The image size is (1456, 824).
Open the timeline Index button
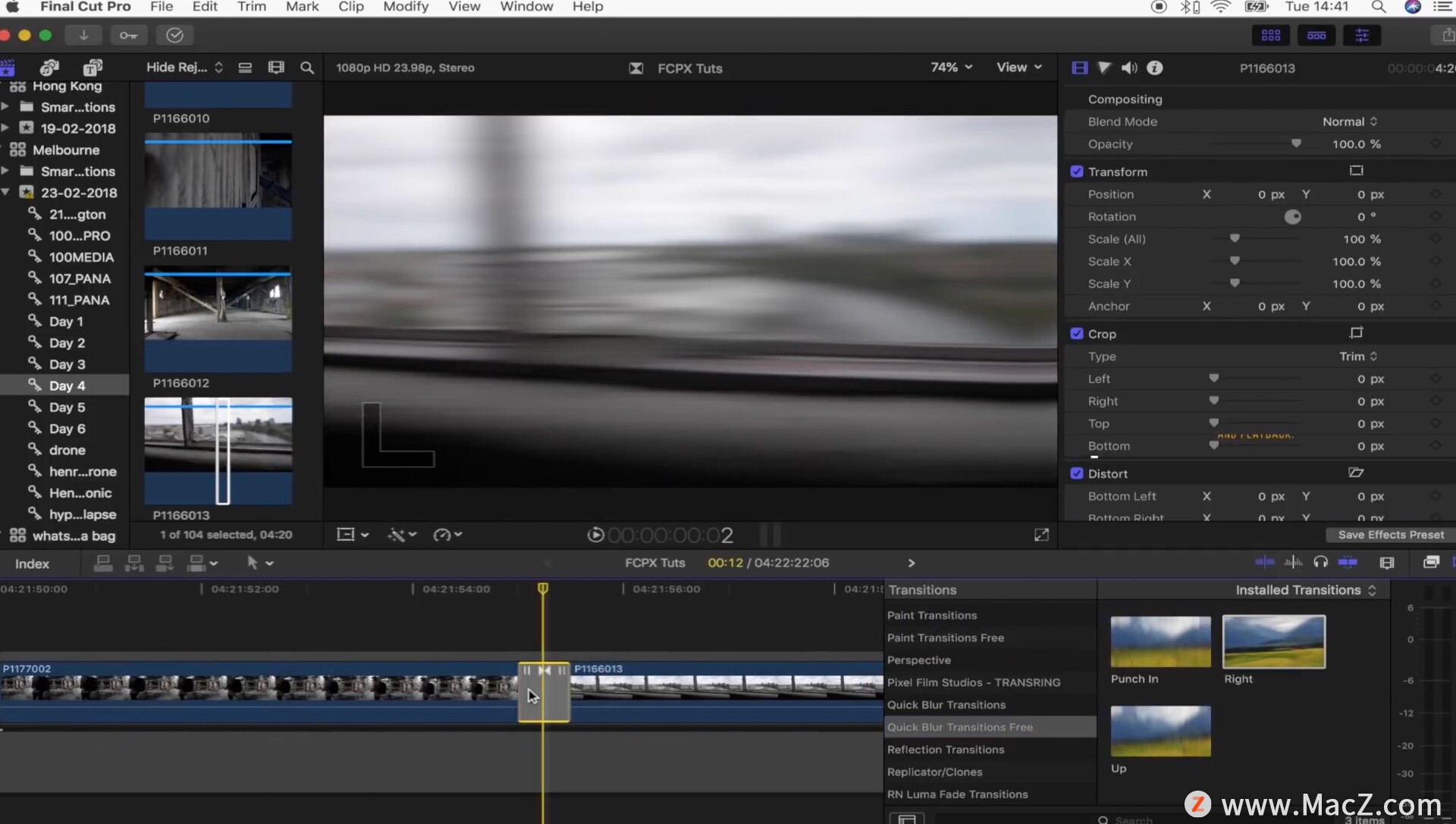tap(32, 564)
